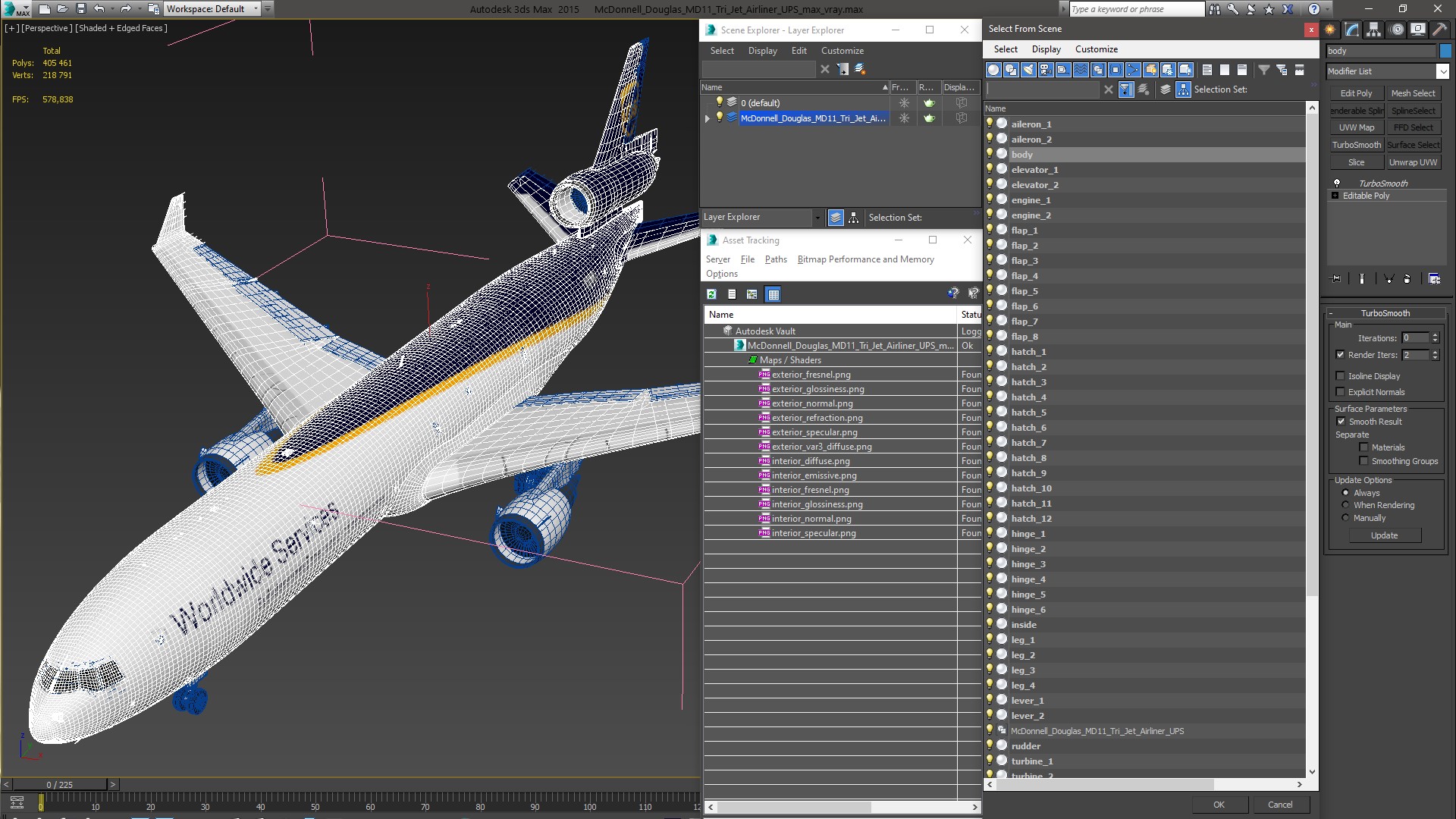Open the application MAX menu button
This screenshot has height=819, width=1456.
(x=17, y=9)
